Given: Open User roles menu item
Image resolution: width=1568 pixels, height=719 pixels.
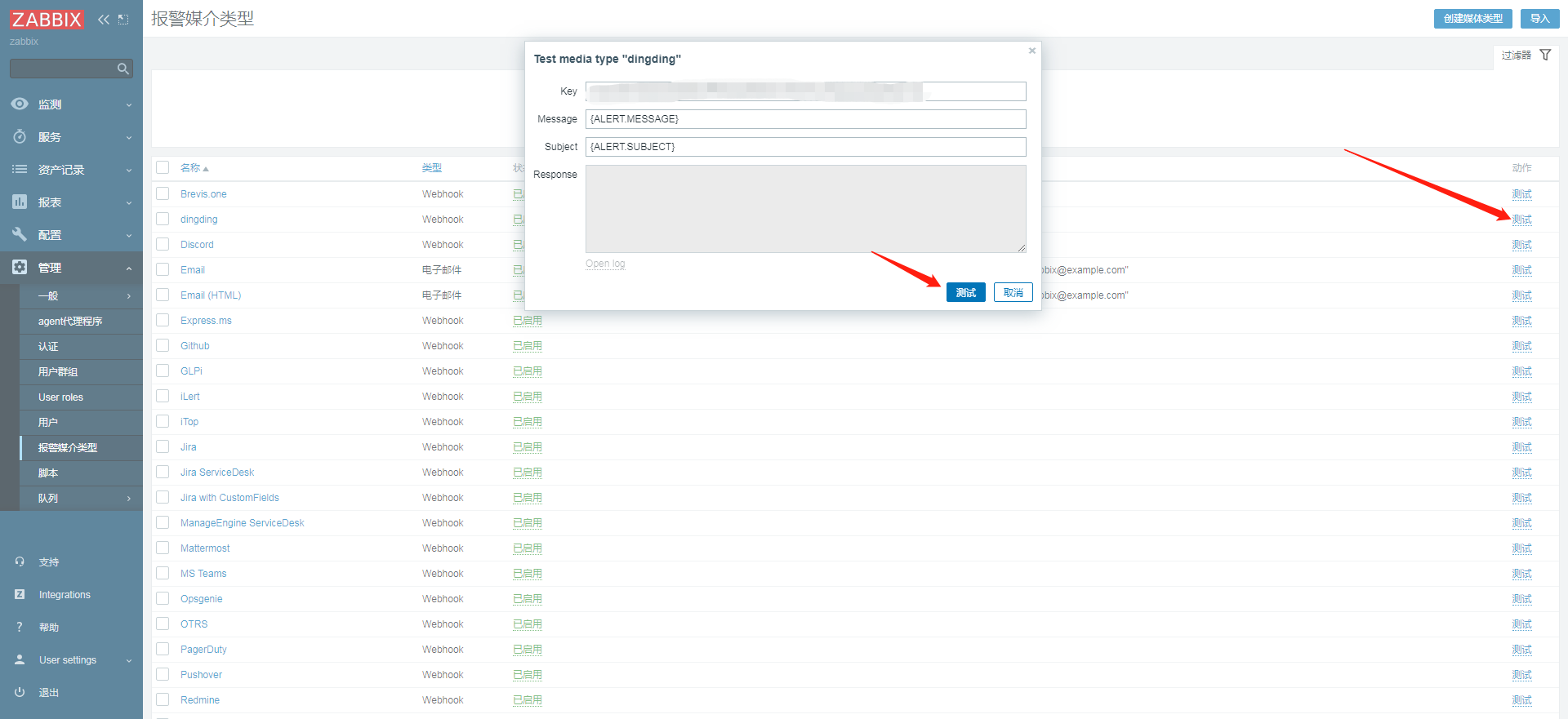Looking at the screenshot, I should coord(81,397).
